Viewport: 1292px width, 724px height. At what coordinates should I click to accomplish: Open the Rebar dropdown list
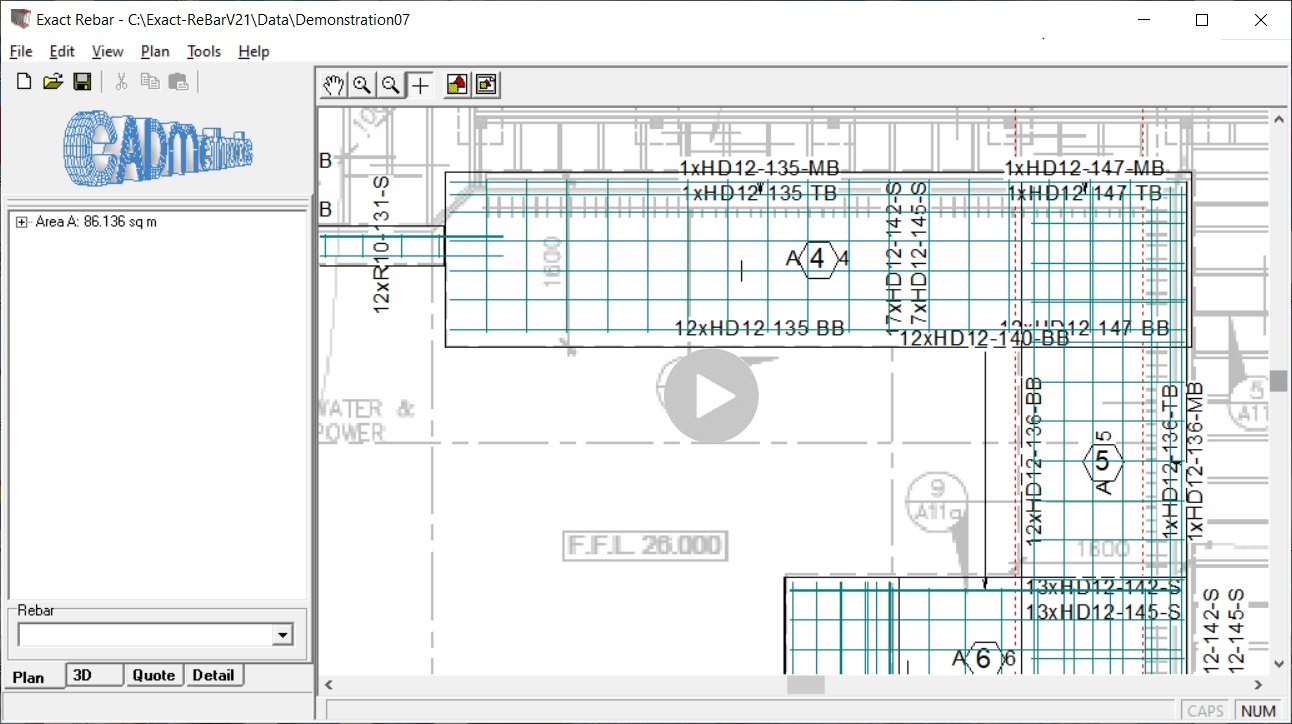click(283, 634)
